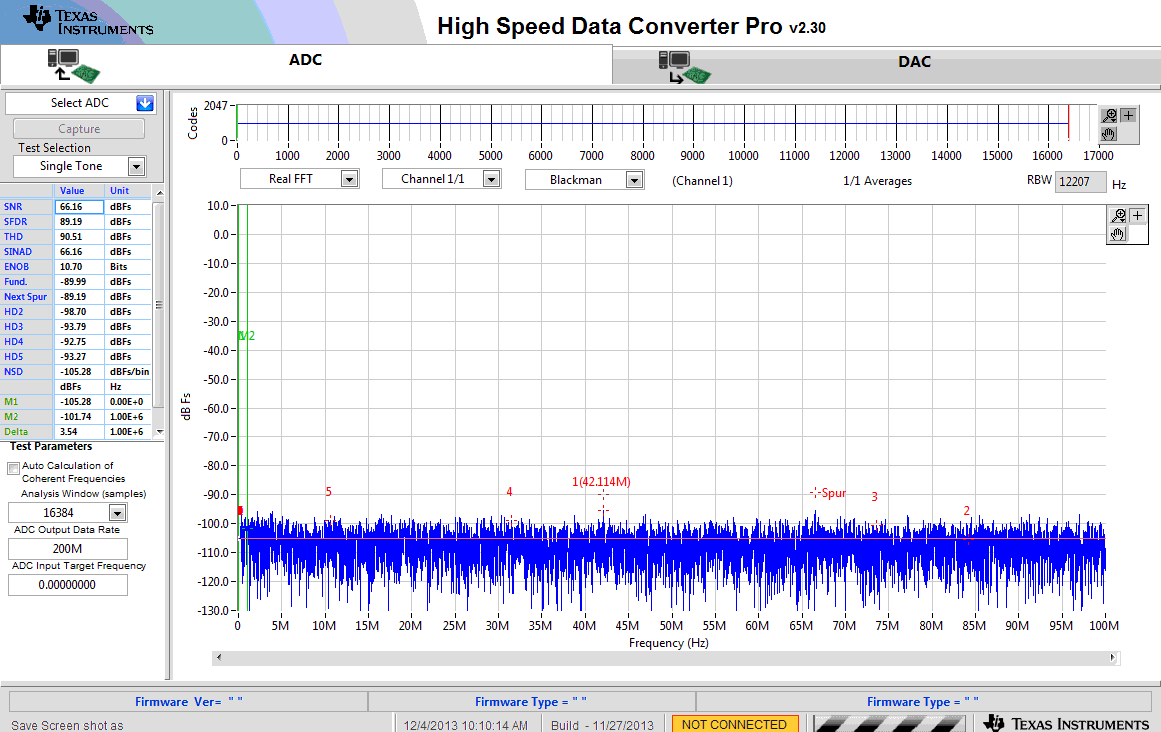Select zoom tool on the Codes plot
The height and width of the screenshot is (732, 1161).
(1108, 115)
